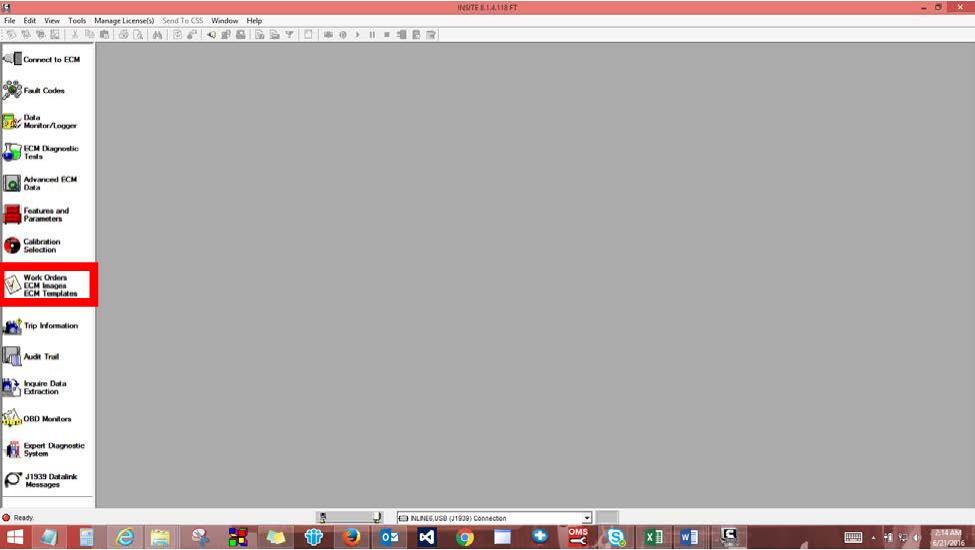Viewport: 975px width, 550px height.
Task: Open the View menu
Action: (52, 21)
